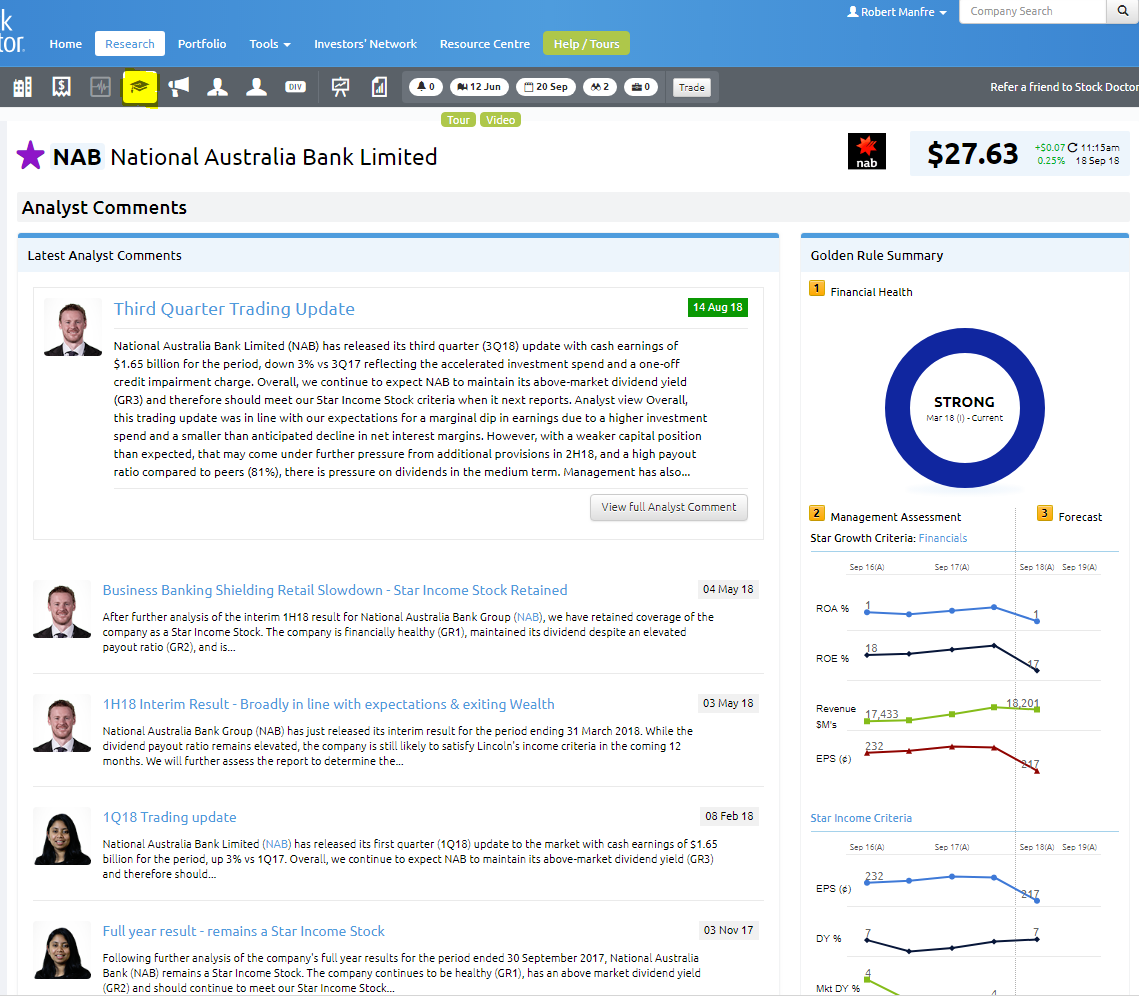Click the Trade button

[692, 87]
